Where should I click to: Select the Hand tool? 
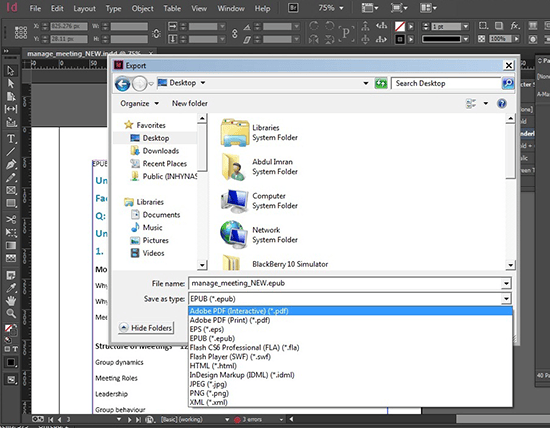point(11,301)
